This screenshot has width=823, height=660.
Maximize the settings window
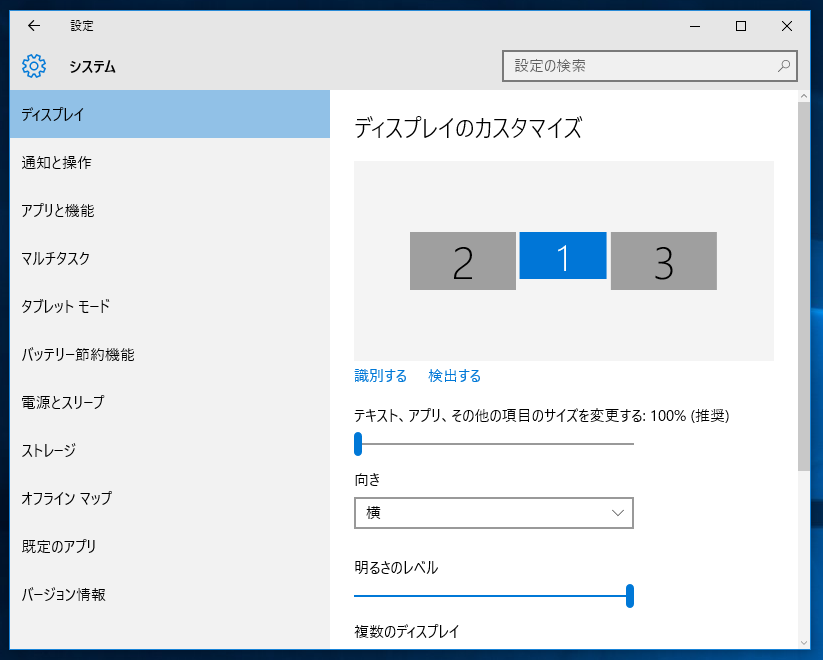[741, 26]
